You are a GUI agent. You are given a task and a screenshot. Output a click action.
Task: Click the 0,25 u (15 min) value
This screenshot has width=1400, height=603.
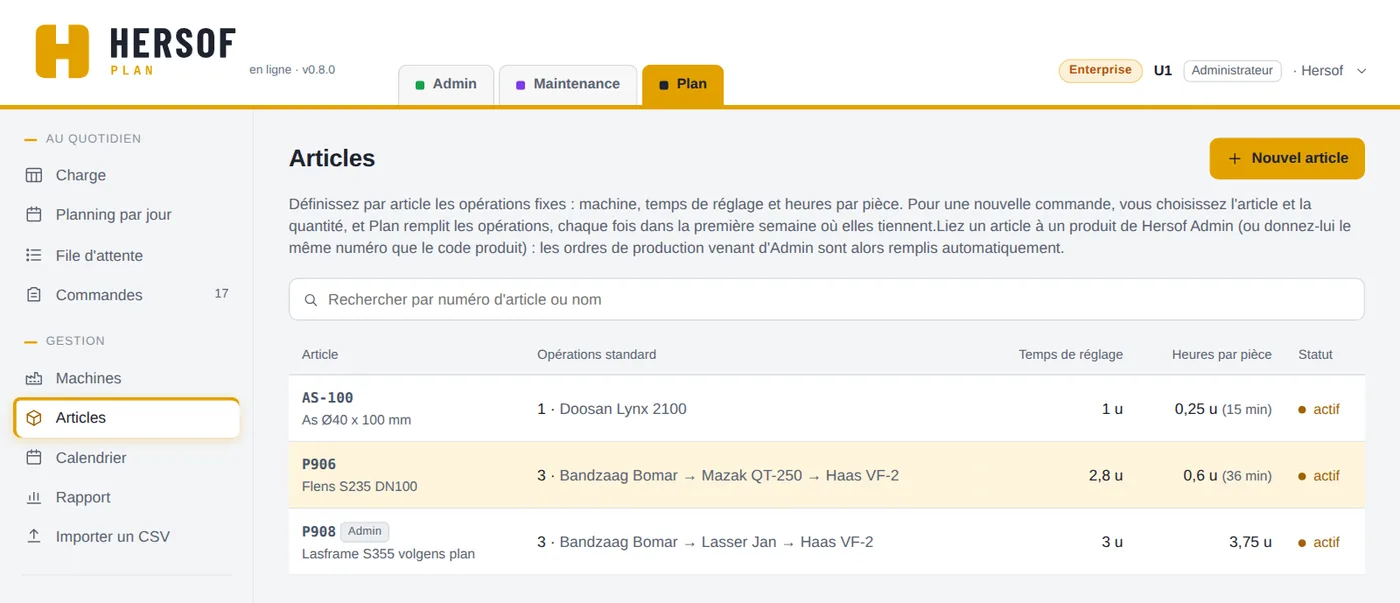[x=1223, y=409]
